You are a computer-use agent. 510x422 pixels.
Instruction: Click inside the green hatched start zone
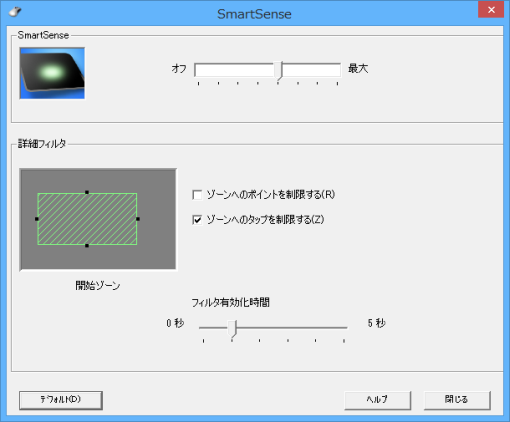tap(87, 219)
